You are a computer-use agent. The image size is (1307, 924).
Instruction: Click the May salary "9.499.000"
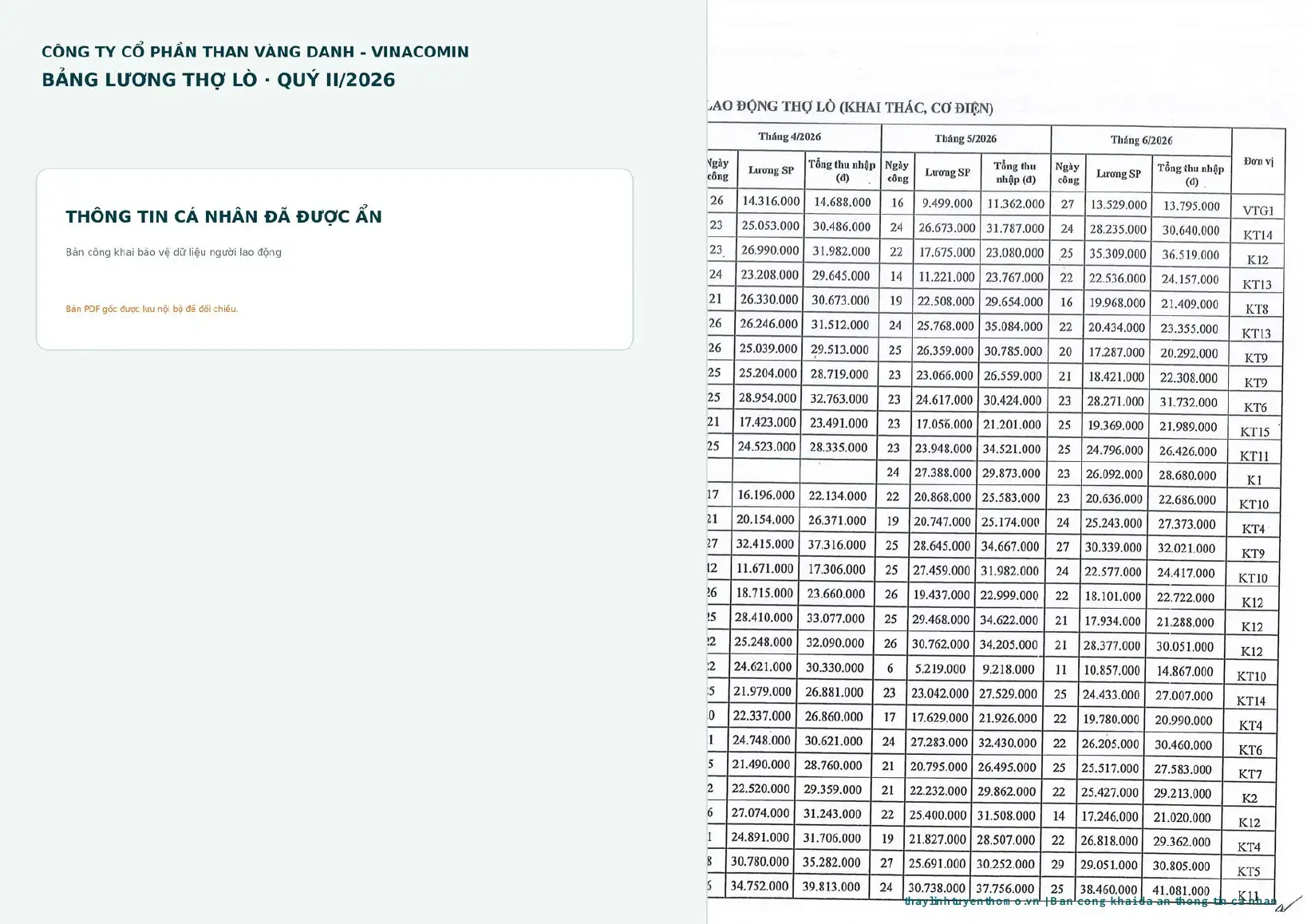click(x=947, y=203)
